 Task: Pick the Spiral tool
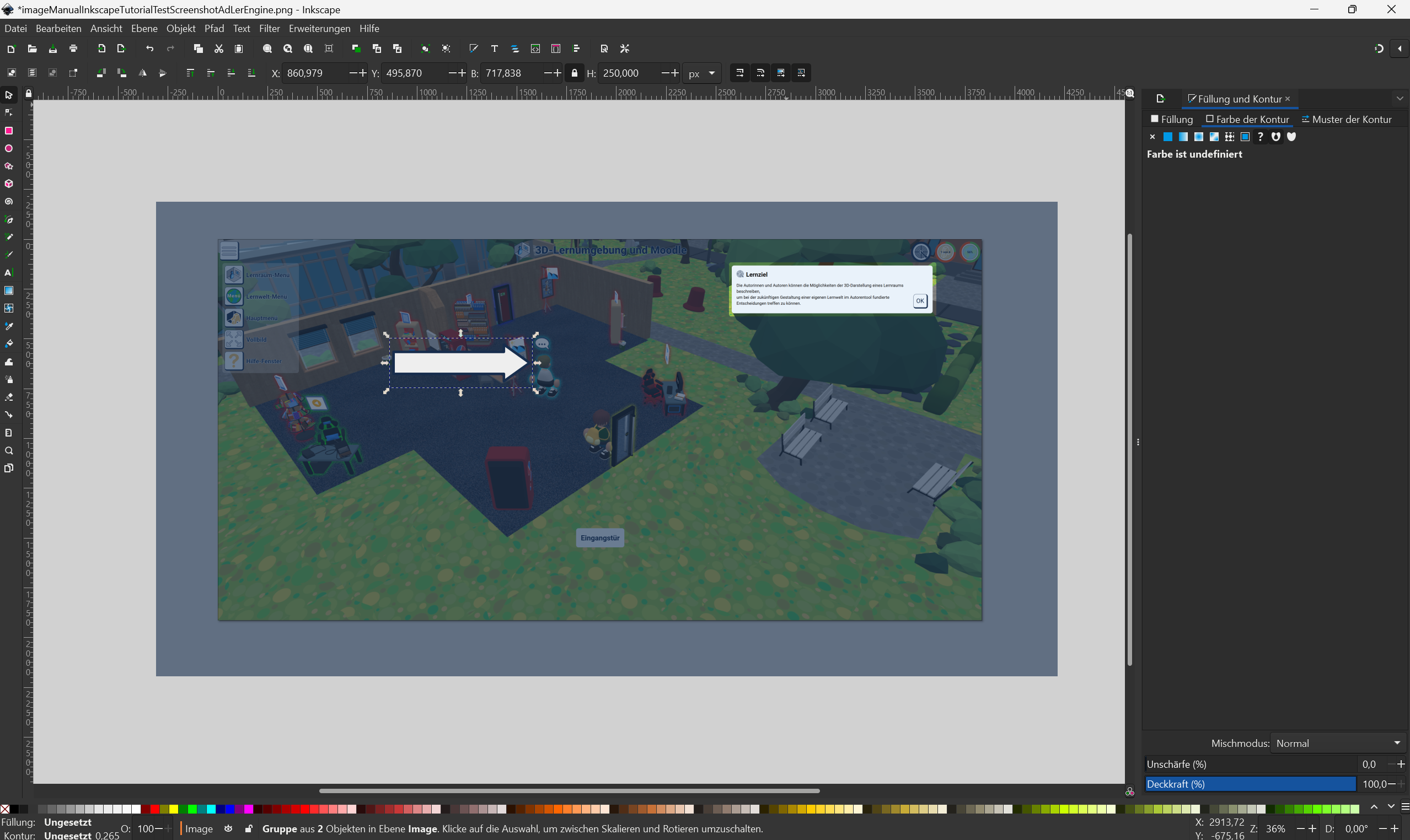click(8, 202)
